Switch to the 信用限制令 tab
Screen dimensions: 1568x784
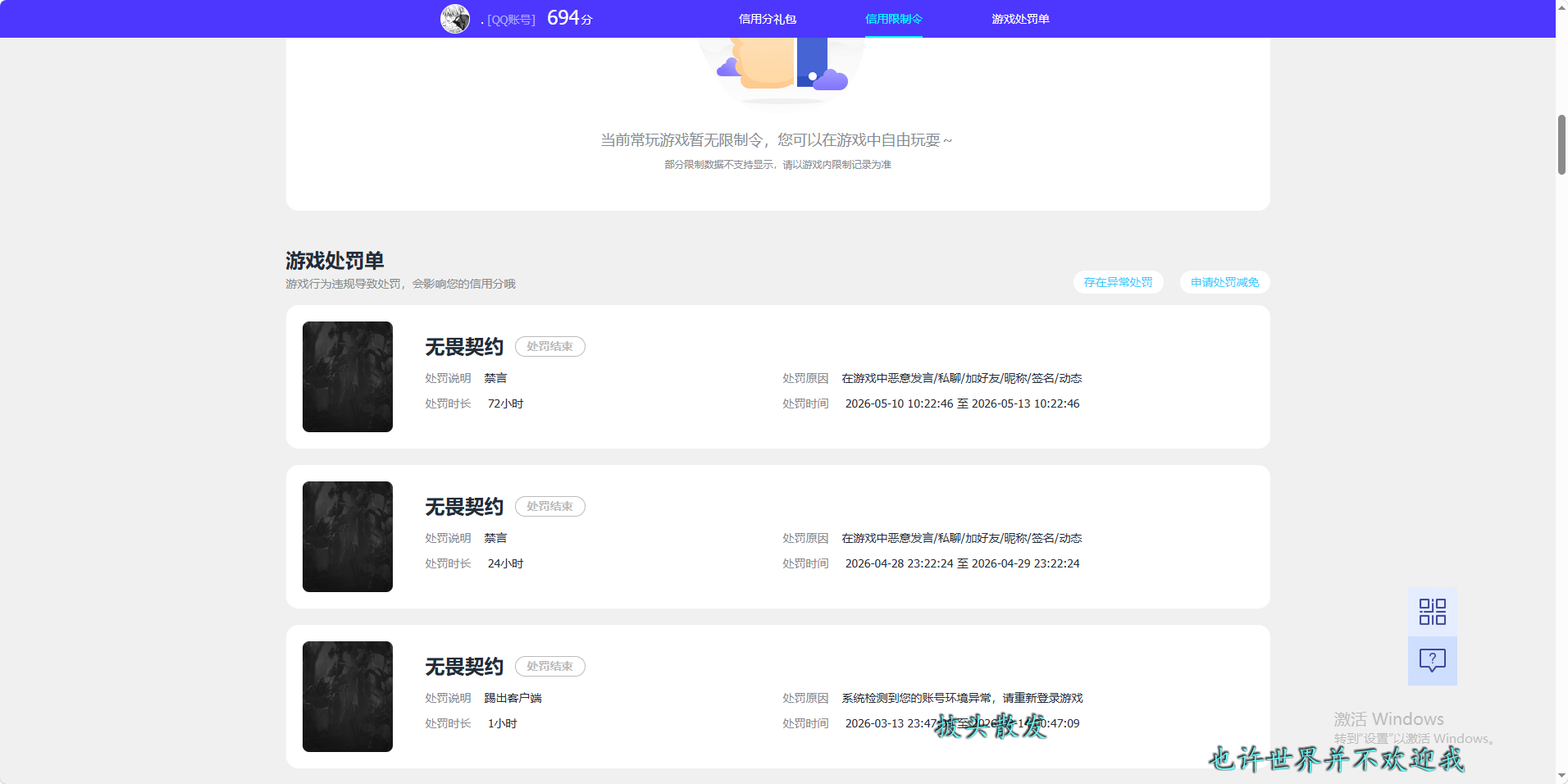(x=894, y=19)
